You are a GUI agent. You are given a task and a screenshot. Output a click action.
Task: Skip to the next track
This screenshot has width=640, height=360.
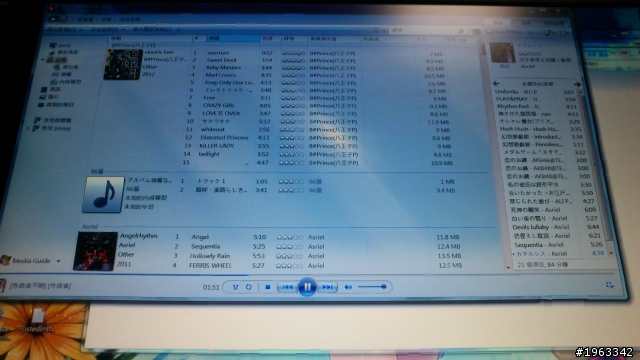click(x=327, y=287)
